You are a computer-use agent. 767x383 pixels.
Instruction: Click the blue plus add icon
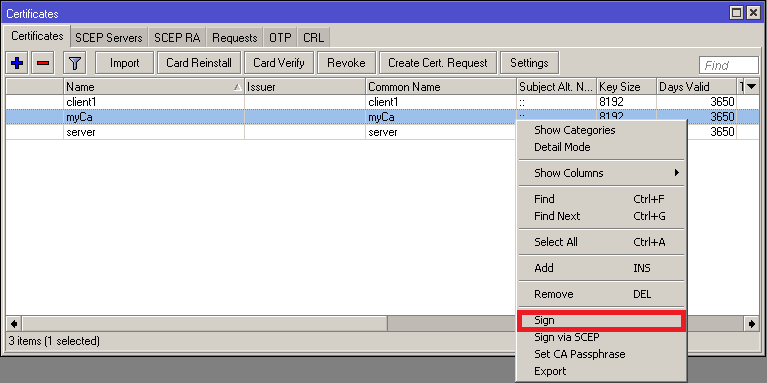click(x=17, y=63)
